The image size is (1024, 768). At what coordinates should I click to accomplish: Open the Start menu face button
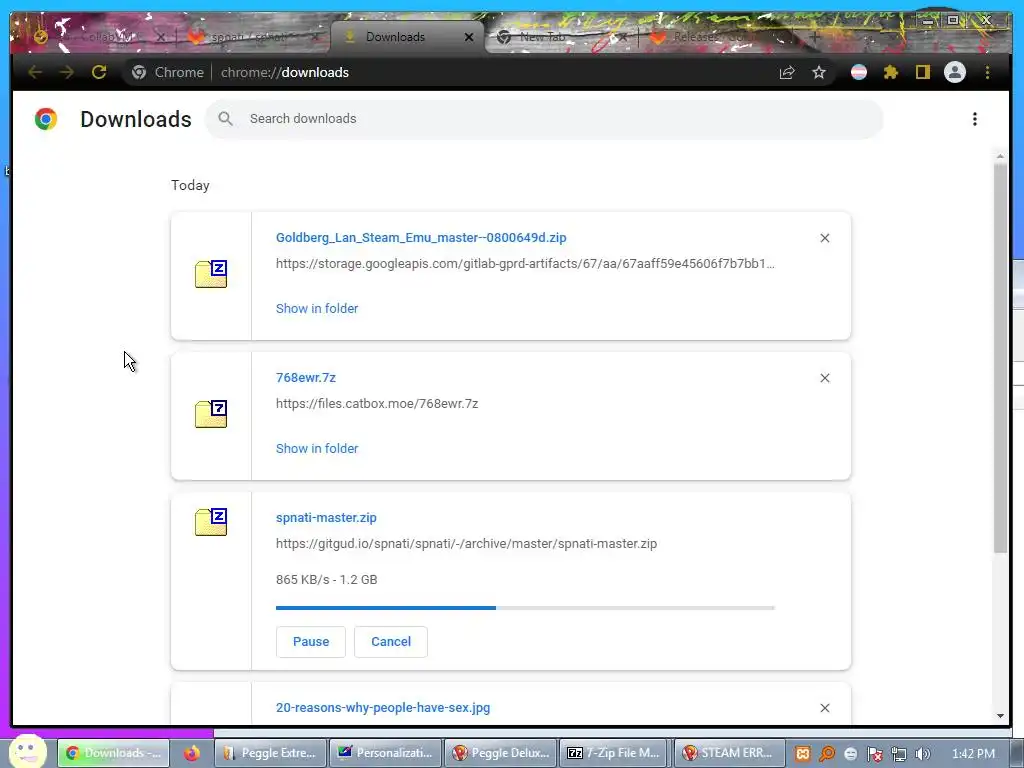coord(27,752)
